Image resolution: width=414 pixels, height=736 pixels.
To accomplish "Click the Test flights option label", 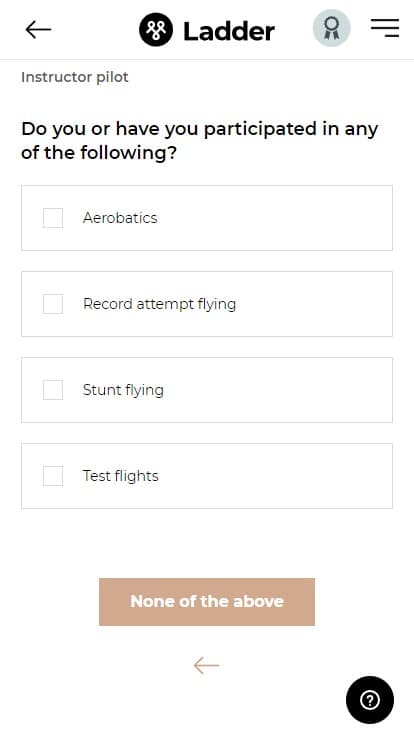I will click(x=121, y=476).
